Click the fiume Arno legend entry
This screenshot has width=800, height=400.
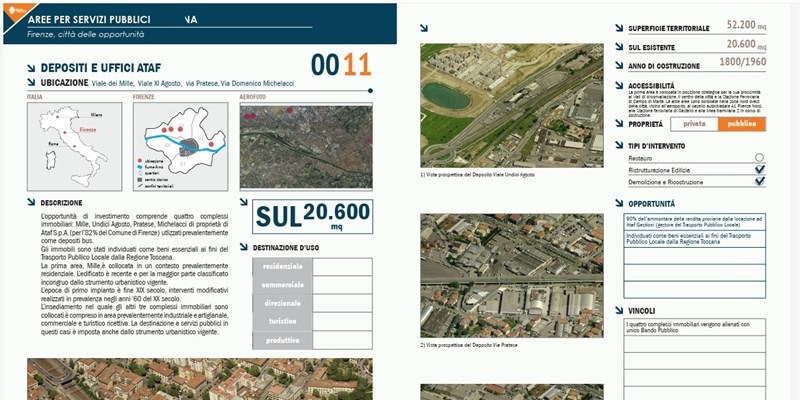pyautogui.click(x=150, y=167)
